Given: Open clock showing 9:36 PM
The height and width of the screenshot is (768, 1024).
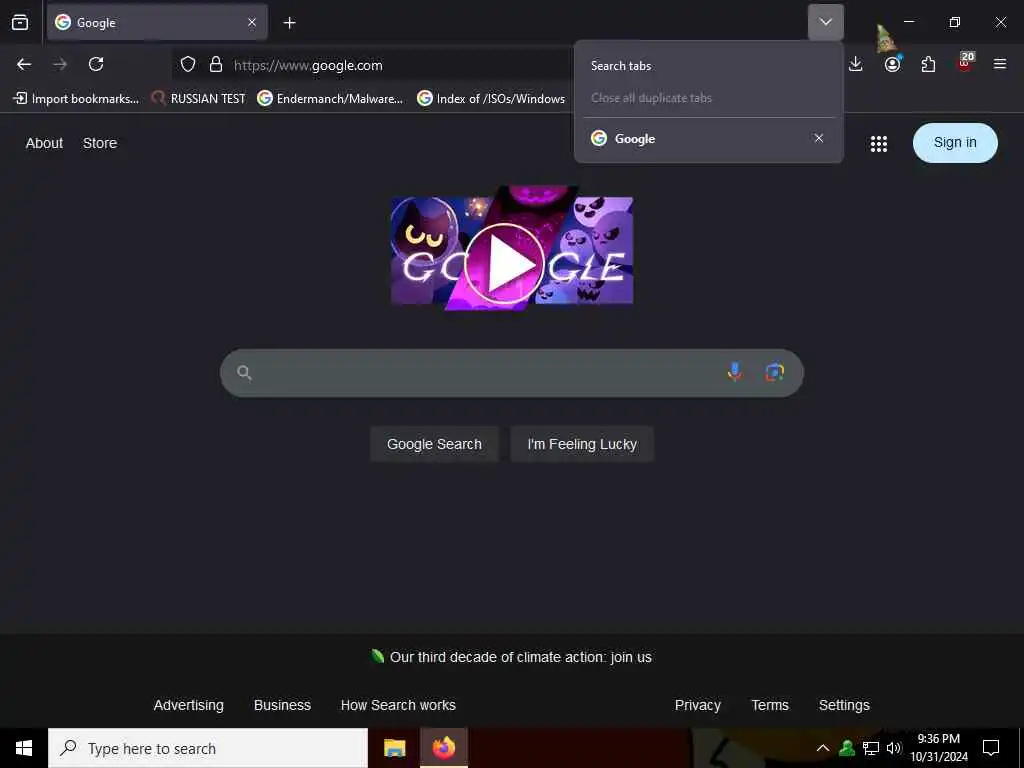Looking at the screenshot, I should pyautogui.click(x=939, y=748).
